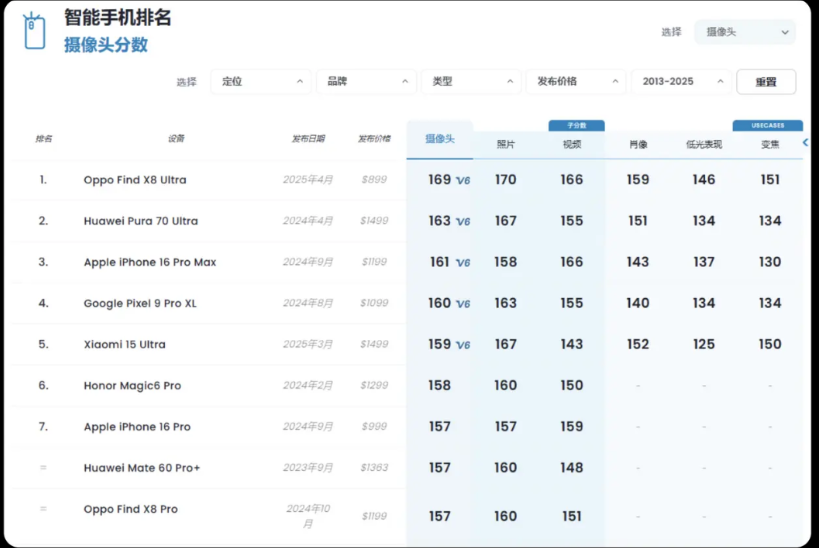This screenshot has width=819, height=548.
Task: Click the 170 photo score
Action: (506, 180)
